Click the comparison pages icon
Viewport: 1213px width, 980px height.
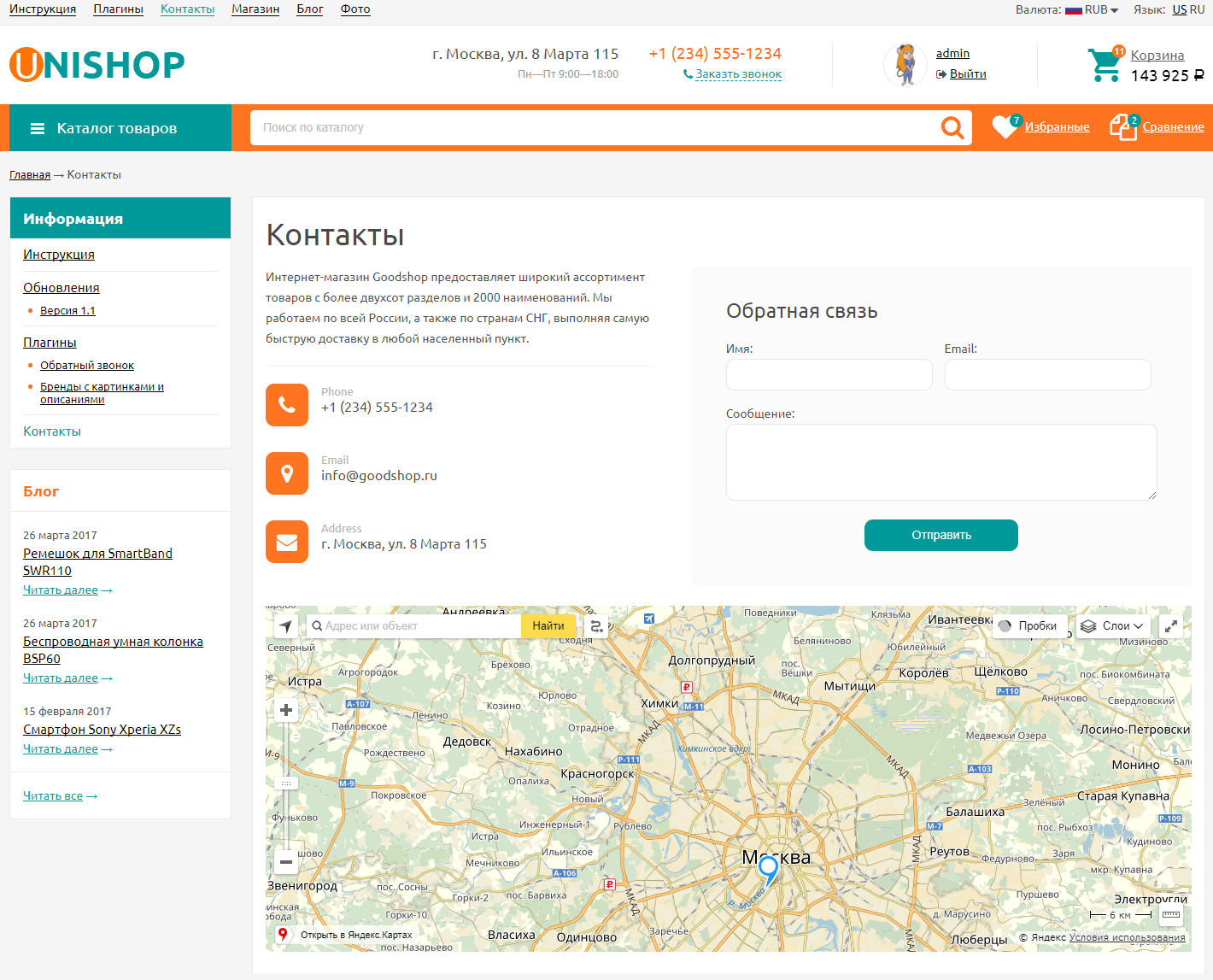tap(1122, 127)
